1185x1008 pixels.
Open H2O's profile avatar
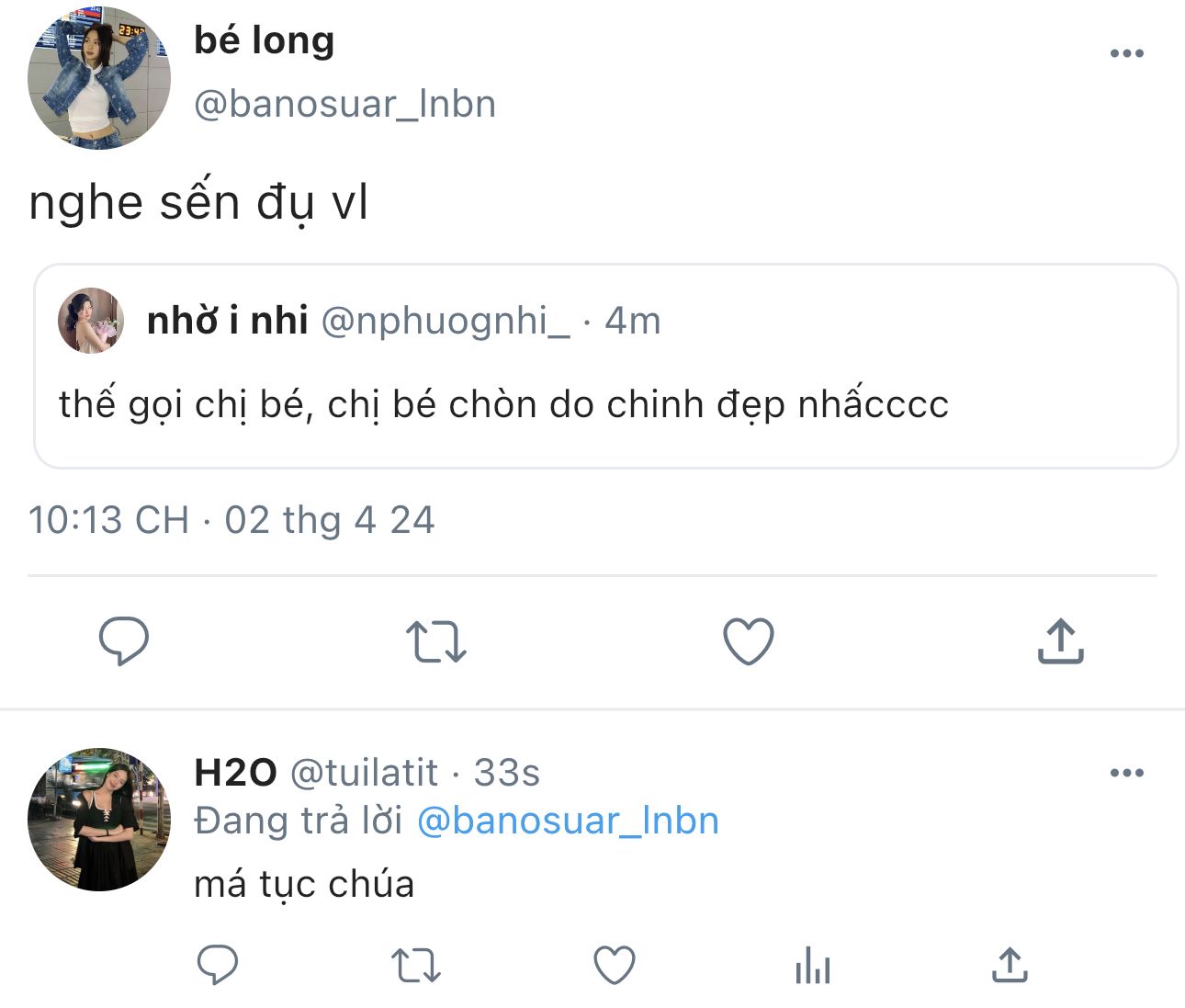[x=99, y=820]
